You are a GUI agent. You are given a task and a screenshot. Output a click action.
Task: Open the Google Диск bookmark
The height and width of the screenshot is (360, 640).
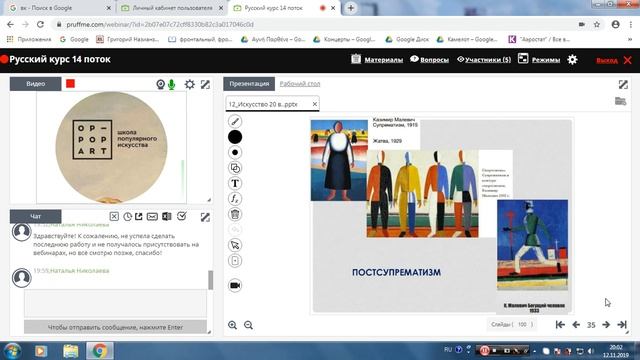click(x=407, y=40)
